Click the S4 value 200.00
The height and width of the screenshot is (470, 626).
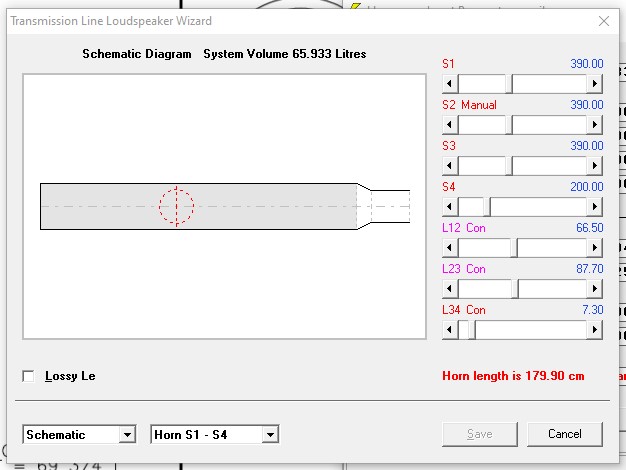click(x=587, y=187)
